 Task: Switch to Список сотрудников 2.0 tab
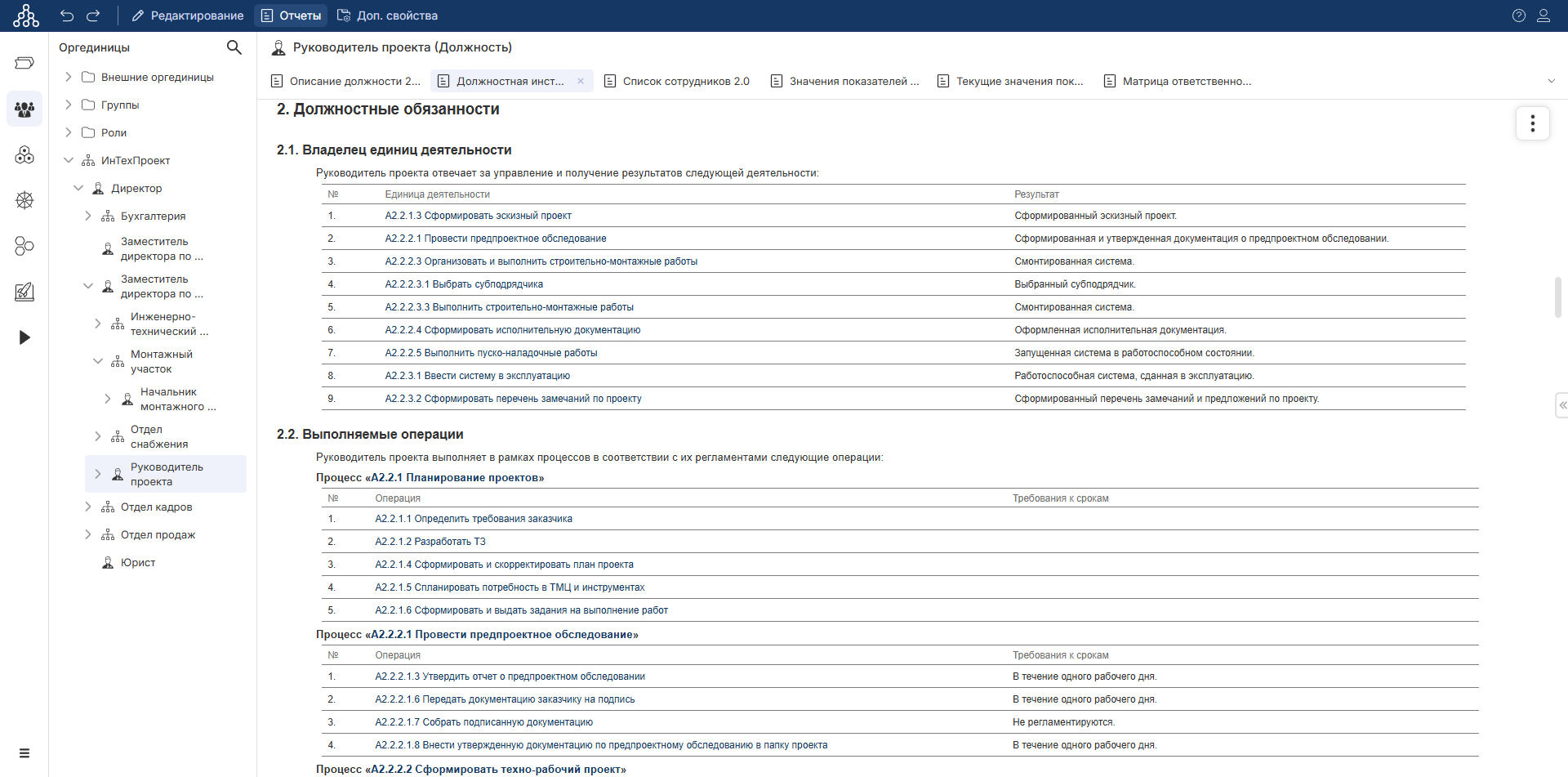[x=677, y=81]
